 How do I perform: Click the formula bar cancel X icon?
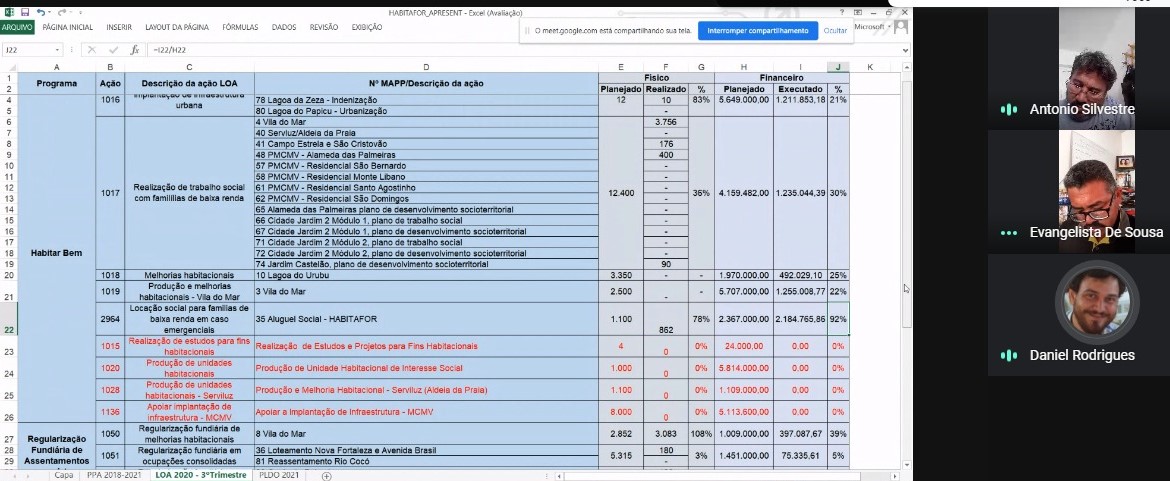click(x=92, y=49)
